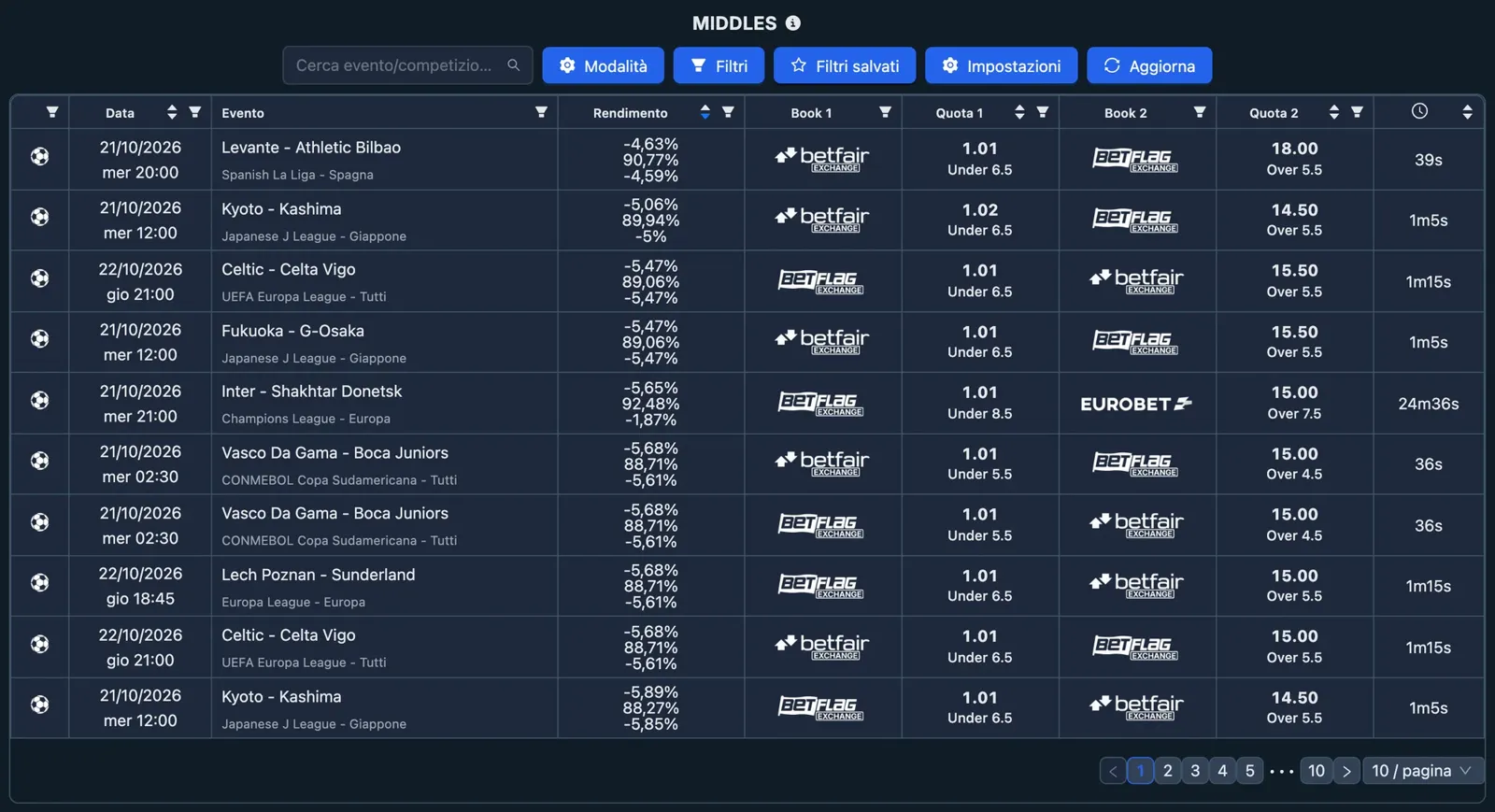1495x812 pixels.
Task: Open the Quota 2 column filter icon
Action: (x=1357, y=112)
